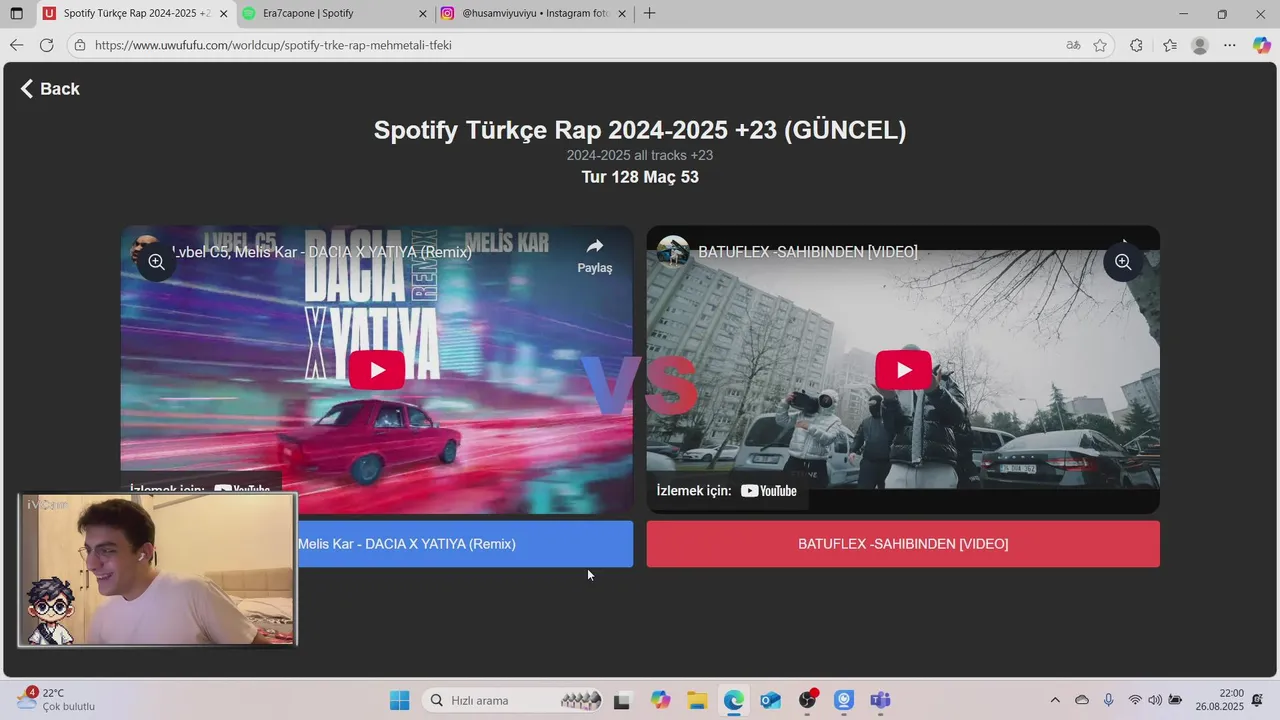Close the Era7capone Spotify tab

pyautogui.click(x=423, y=14)
